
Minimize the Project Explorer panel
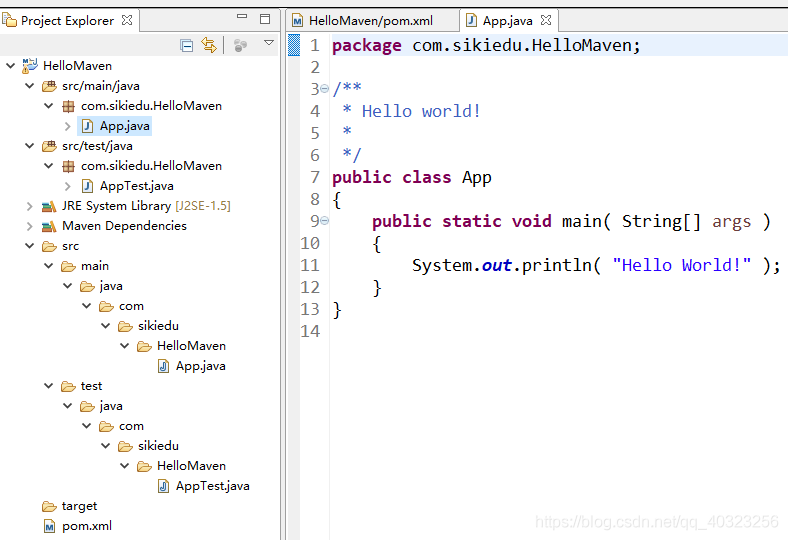pos(242,17)
